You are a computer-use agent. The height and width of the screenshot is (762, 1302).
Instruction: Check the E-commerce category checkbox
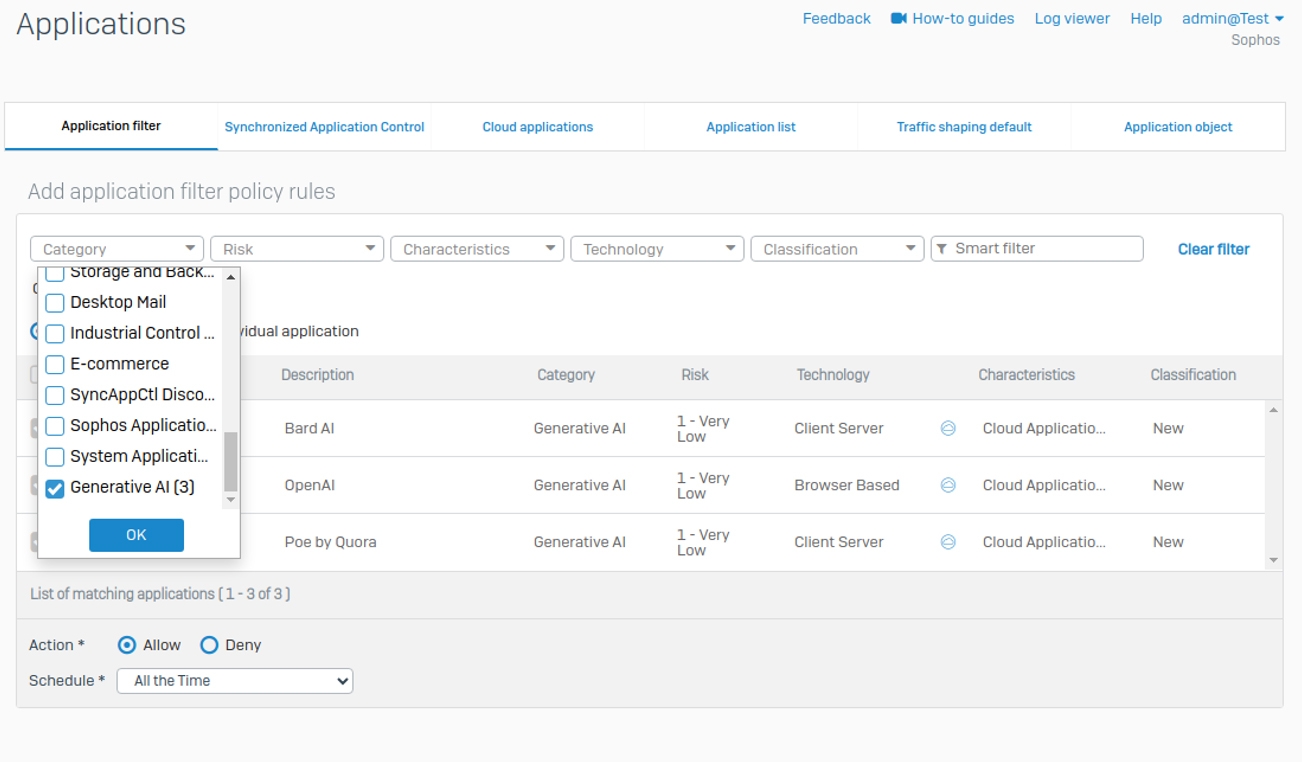[55, 364]
